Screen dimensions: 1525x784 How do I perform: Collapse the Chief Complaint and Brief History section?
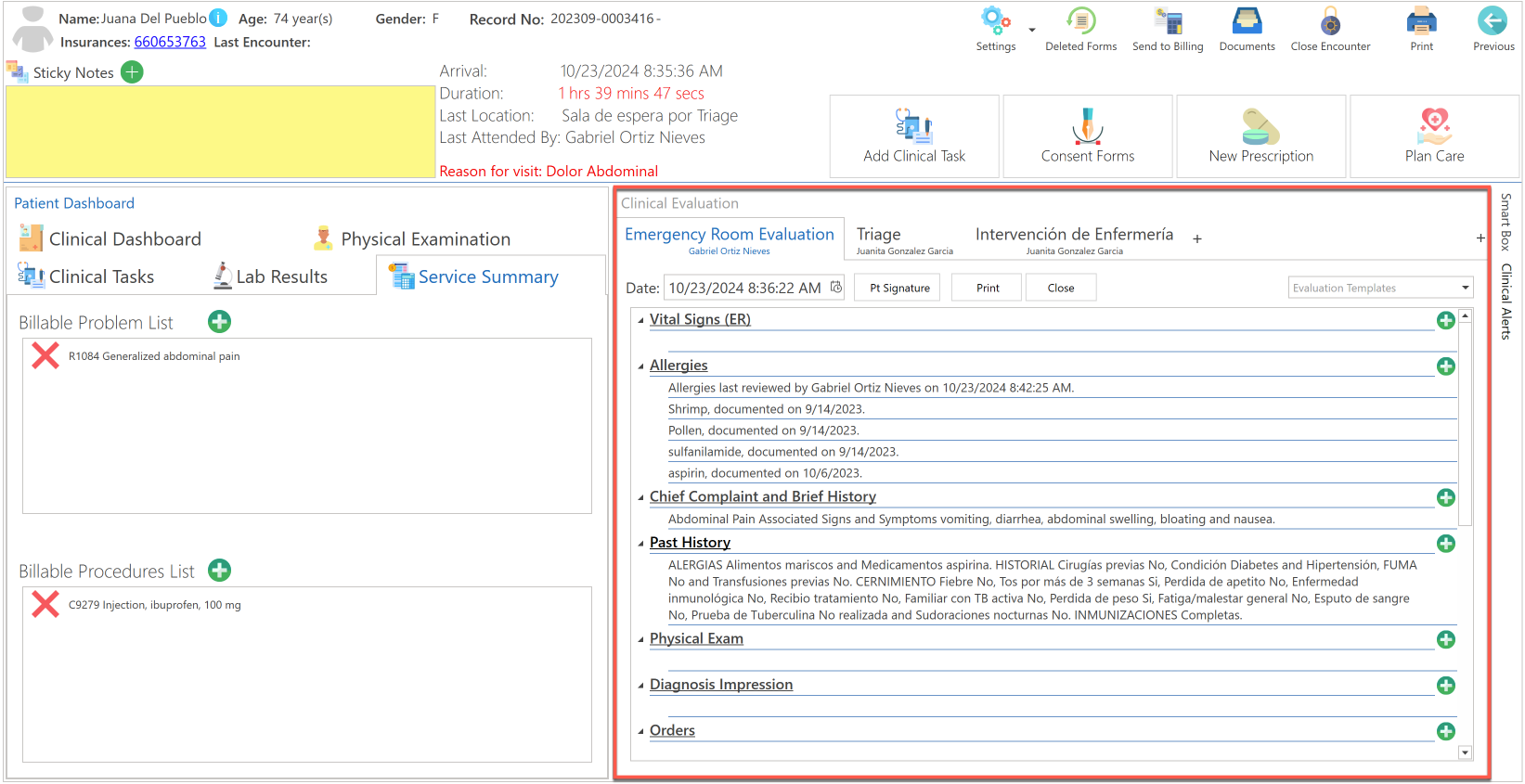(x=640, y=498)
